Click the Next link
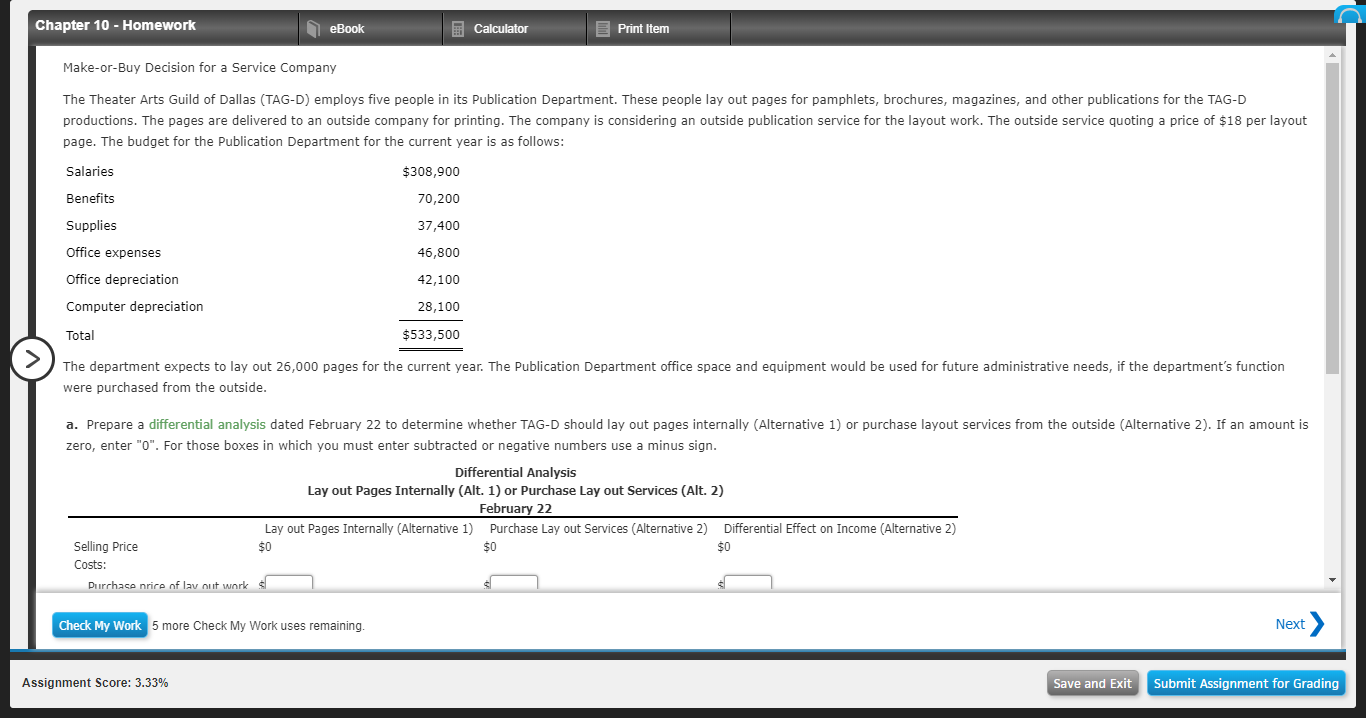The width and height of the screenshot is (1366, 718). (1290, 624)
